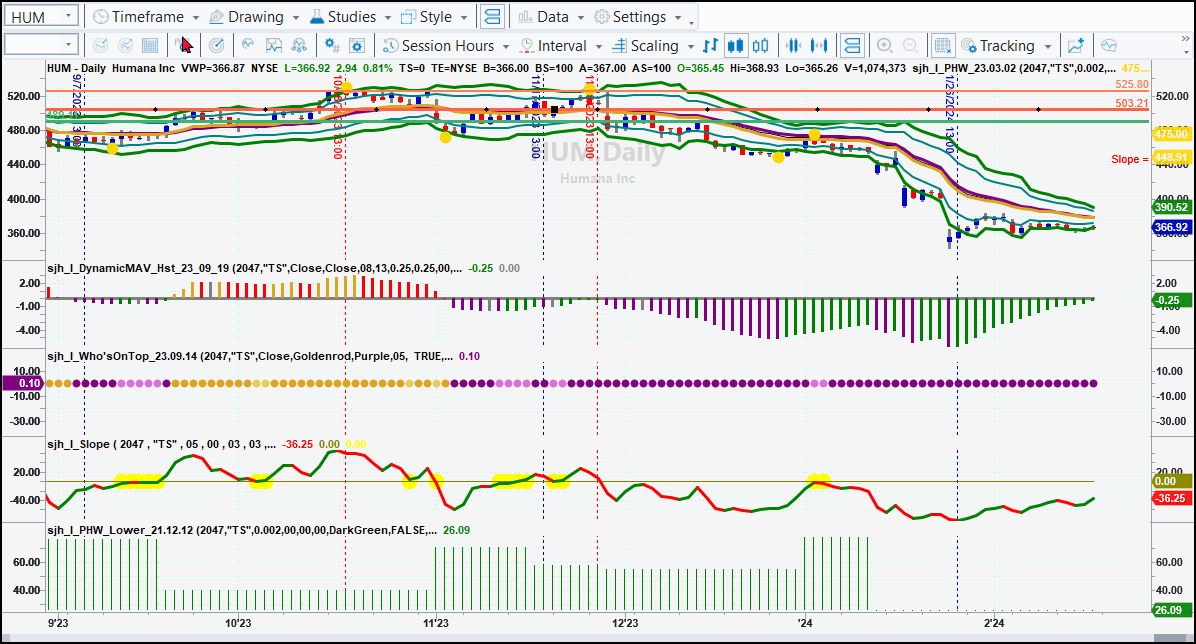The width and height of the screenshot is (1196, 644).
Task: Click the 12'23 date label on the time axis
Action: click(625, 623)
